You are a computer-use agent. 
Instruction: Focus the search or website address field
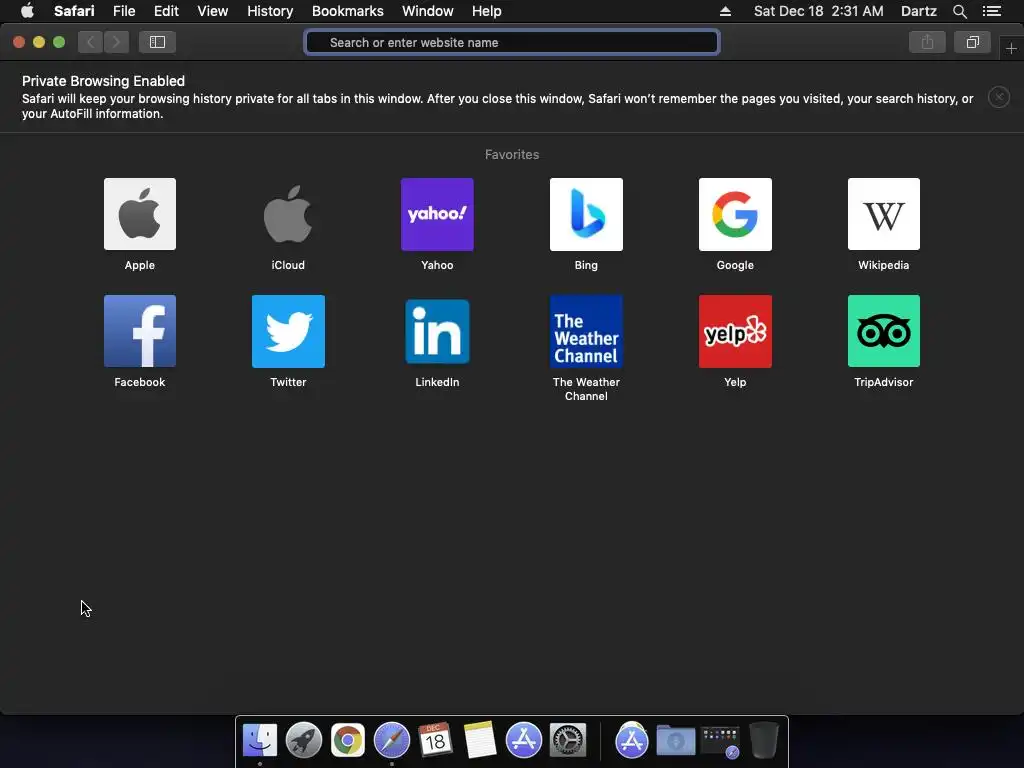(512, 42)
